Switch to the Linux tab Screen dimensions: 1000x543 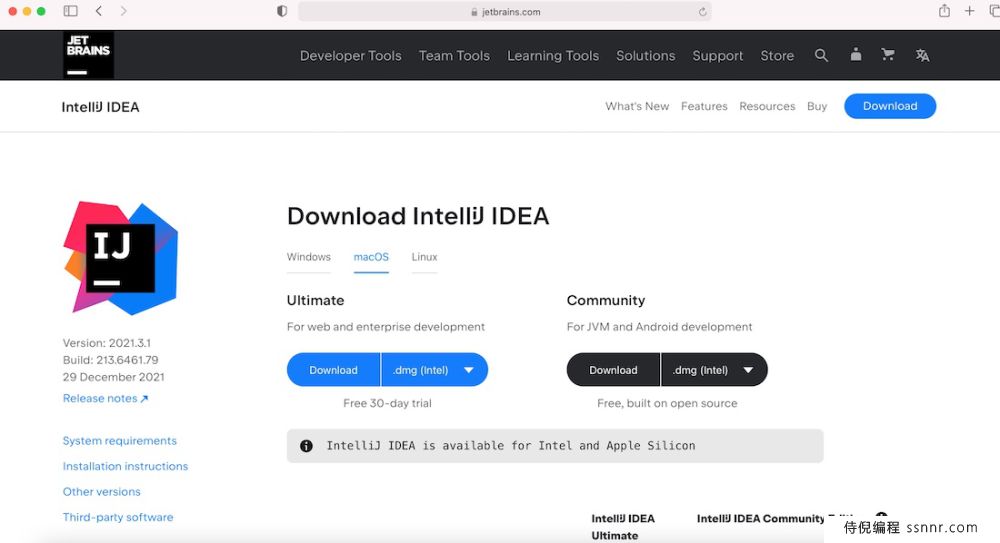tap(424, 257)
